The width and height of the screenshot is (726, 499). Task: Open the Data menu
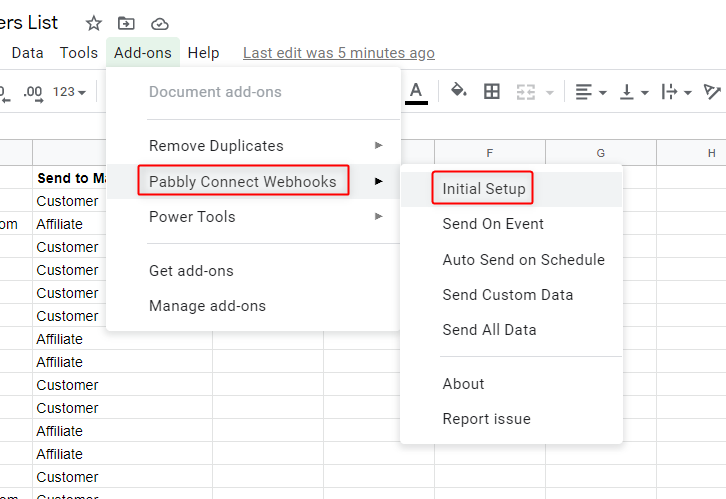[x=27, y=53]
